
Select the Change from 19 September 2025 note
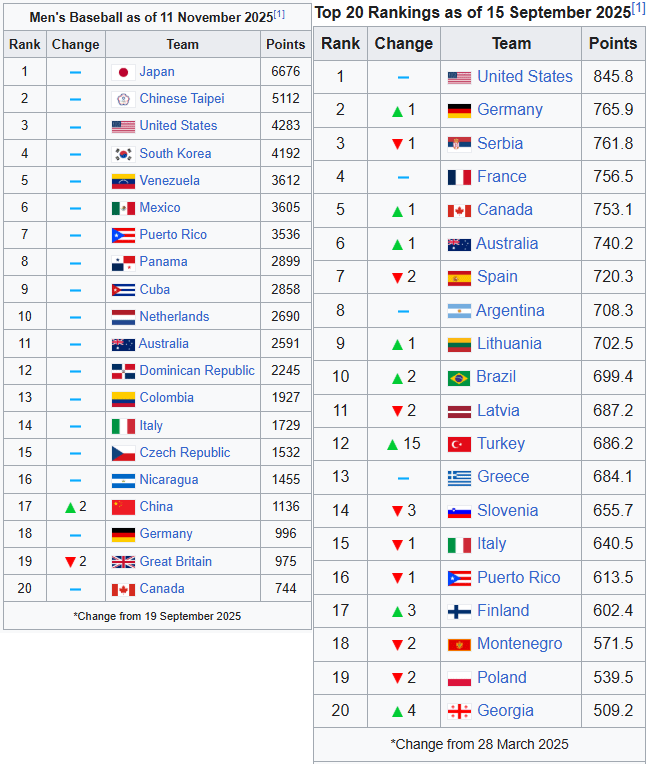tap(157, 616)
